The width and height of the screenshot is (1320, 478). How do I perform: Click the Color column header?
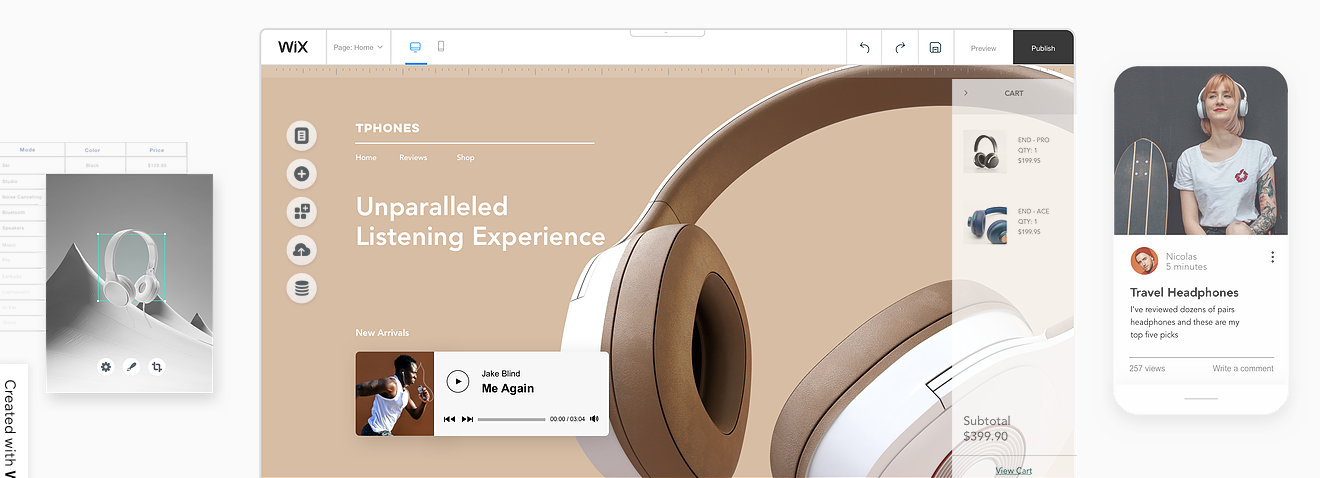pyautogui.click(x=92, y=150)
